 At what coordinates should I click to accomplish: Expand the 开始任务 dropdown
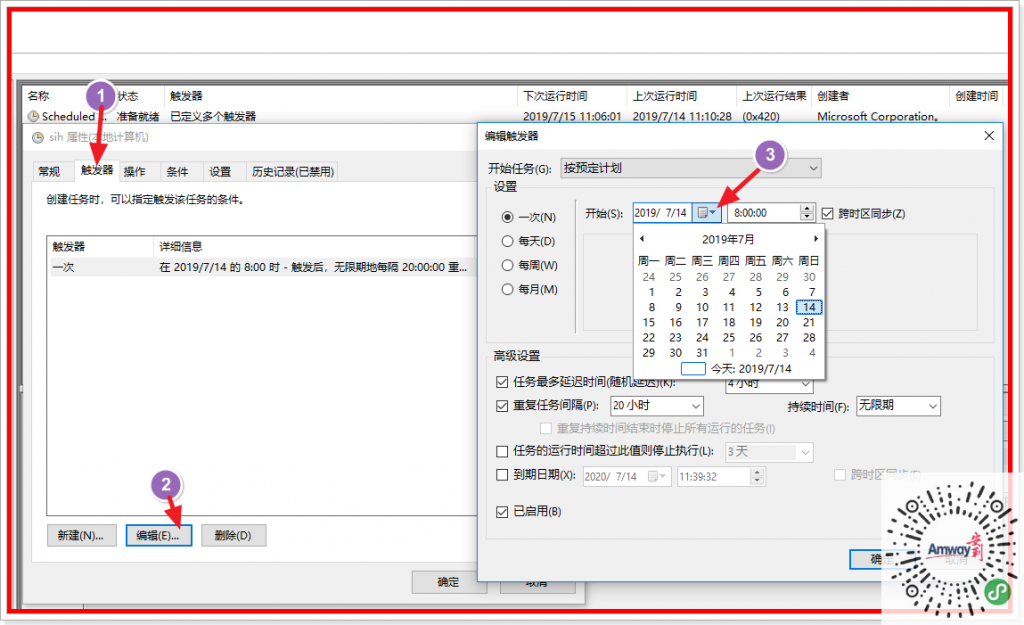(813, 167)
